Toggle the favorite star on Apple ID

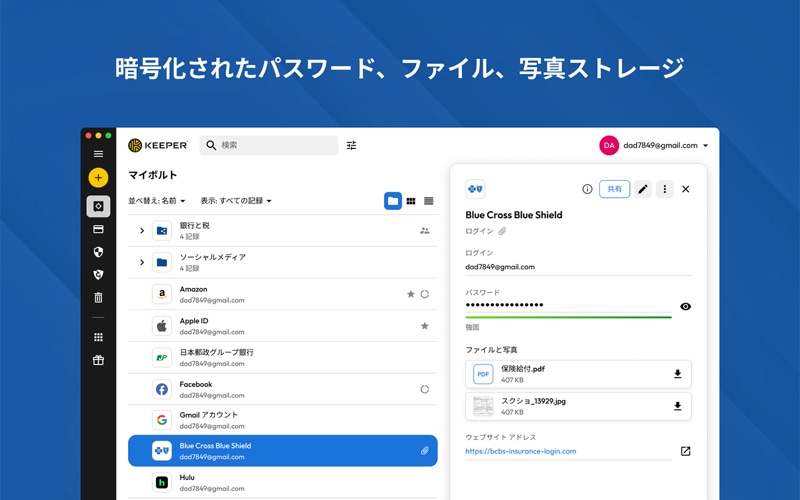(424, 326)
